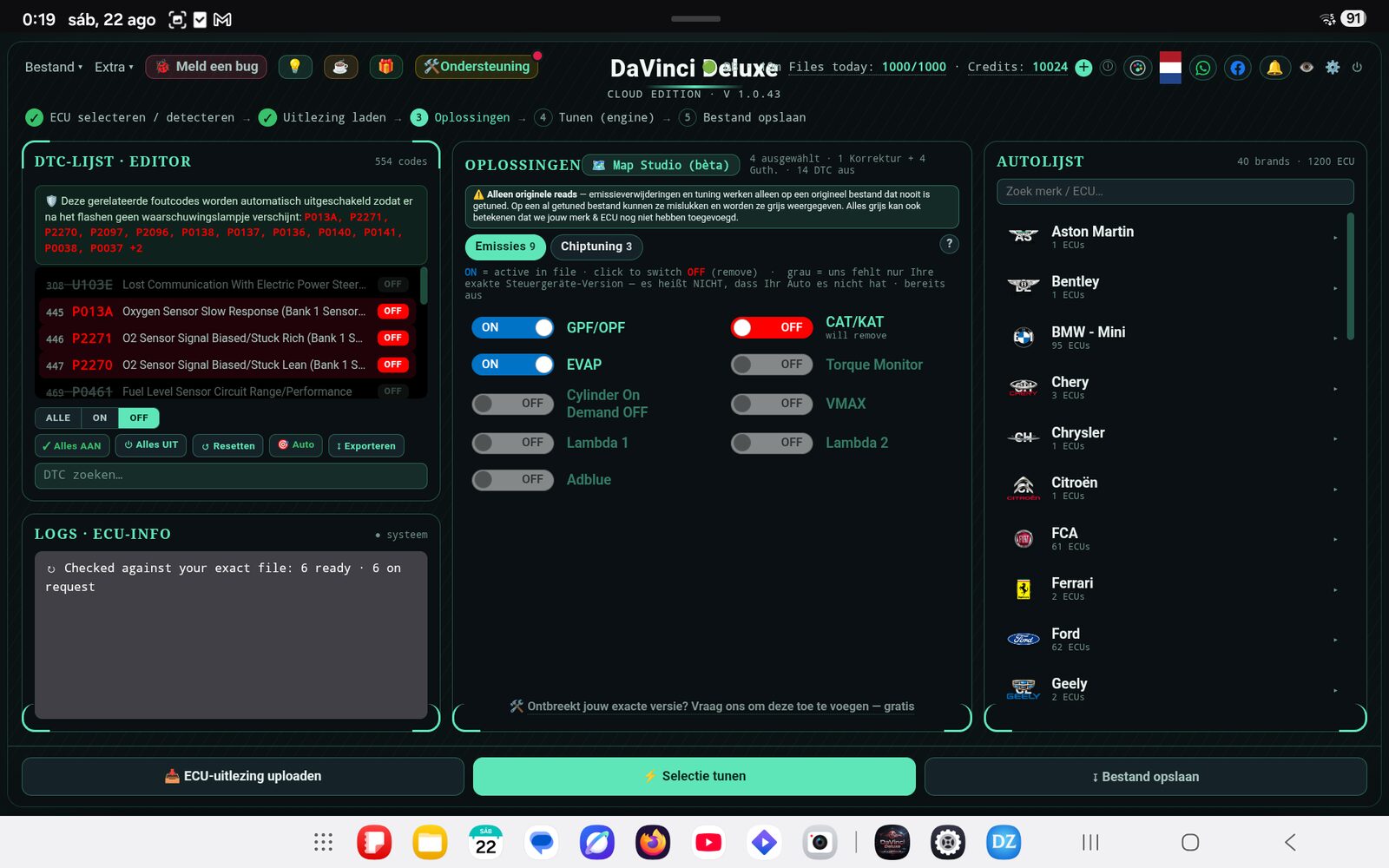Select the Bentley brand logo

click(1024, 286)
